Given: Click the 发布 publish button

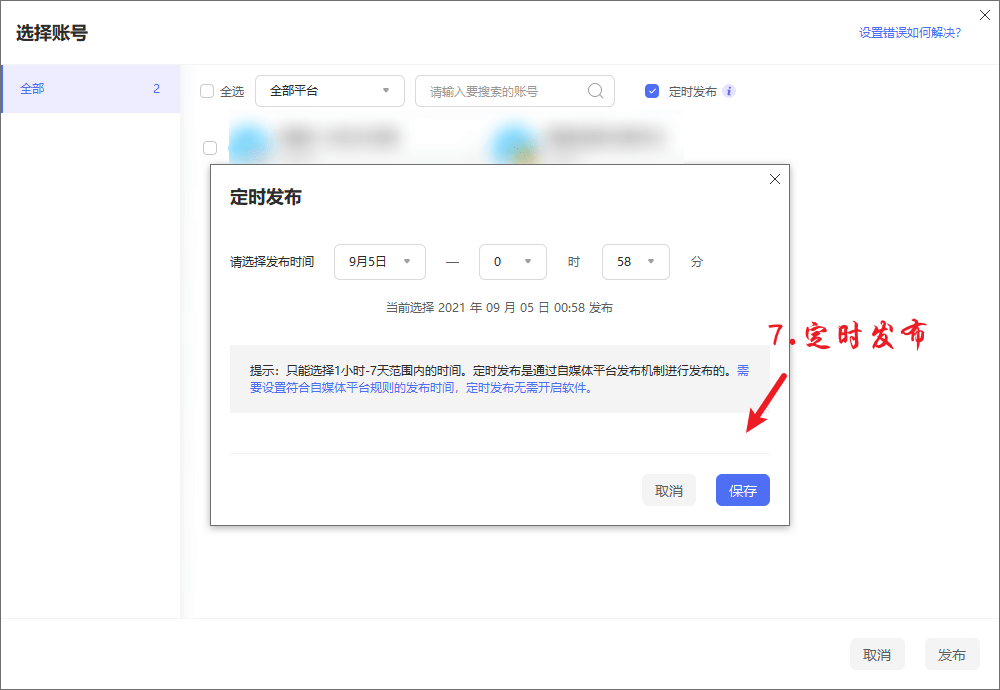Looking at the screenshot, I should coord(951,654).
